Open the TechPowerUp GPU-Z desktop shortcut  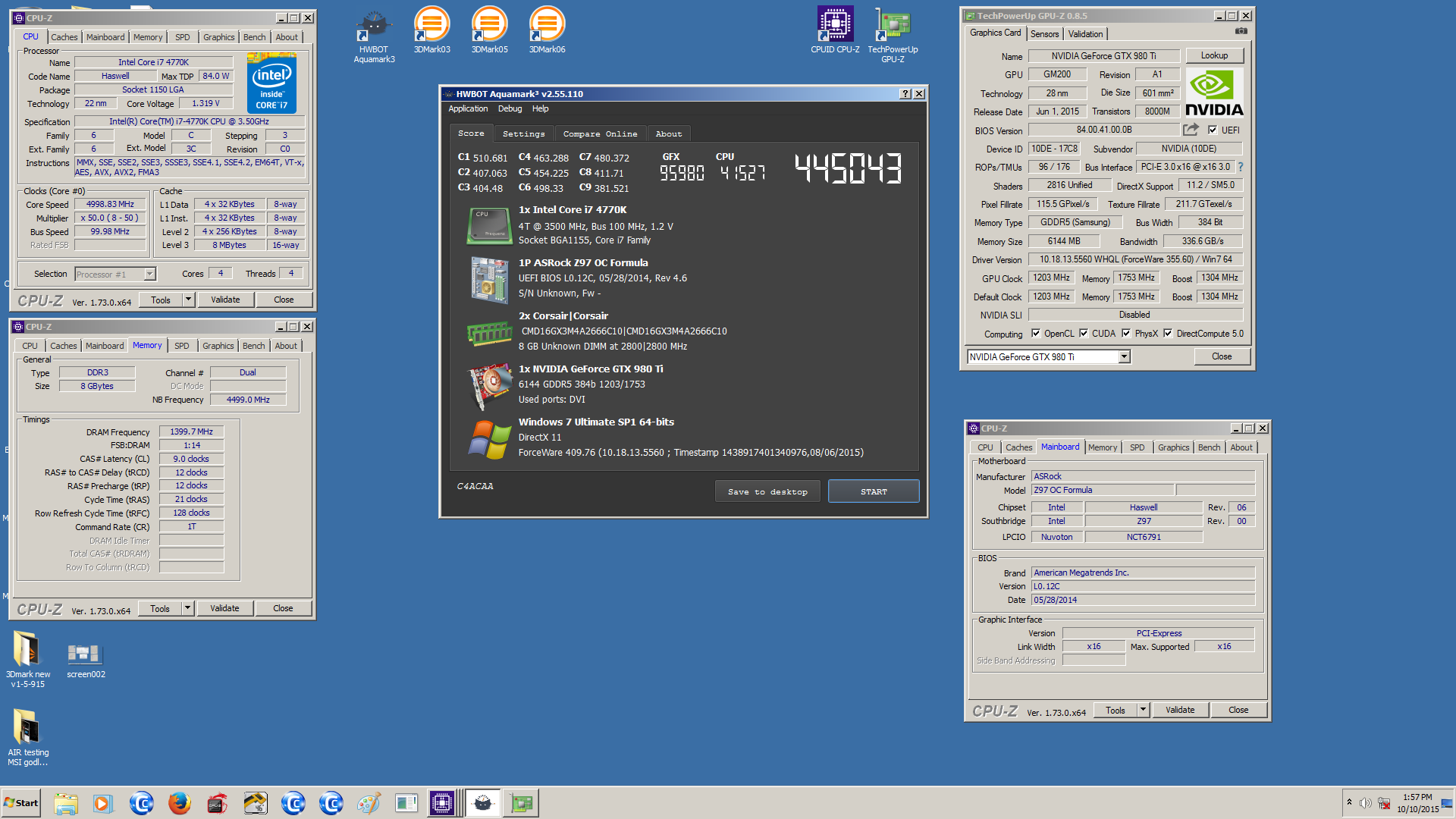893,36
